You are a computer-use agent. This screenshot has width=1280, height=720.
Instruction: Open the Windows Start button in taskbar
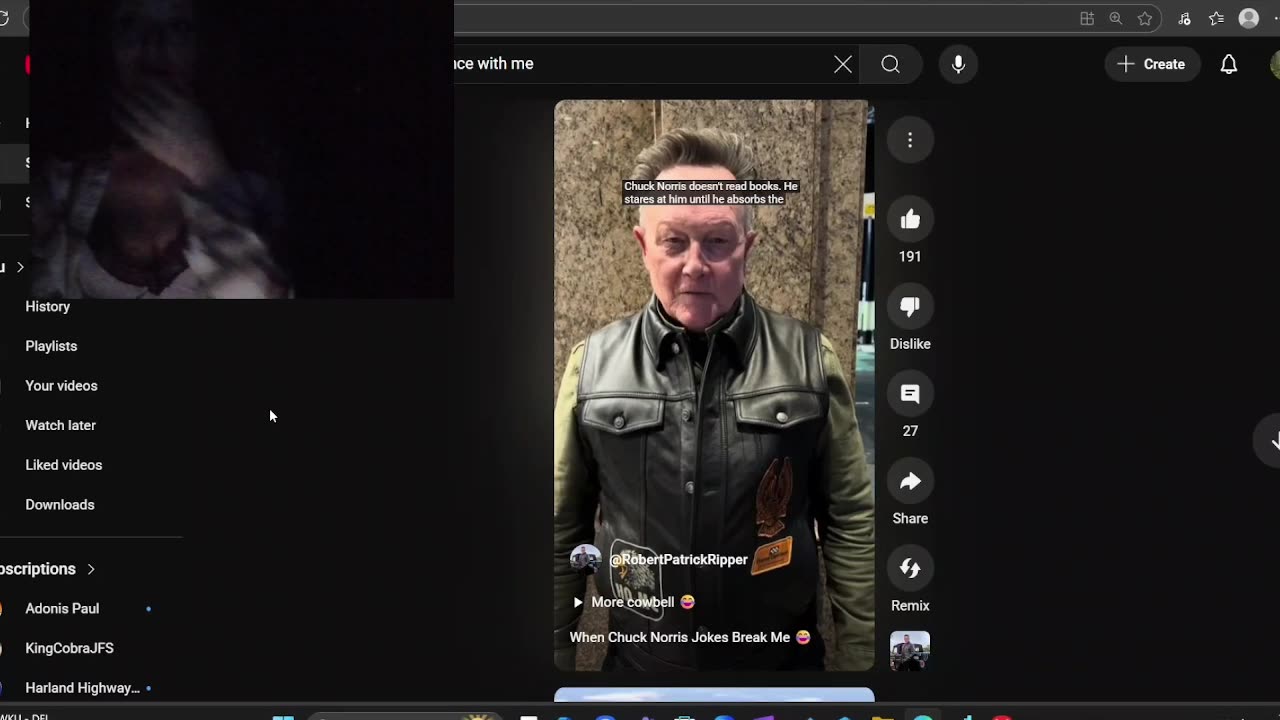pyautogui.click(x=284, y=717)
